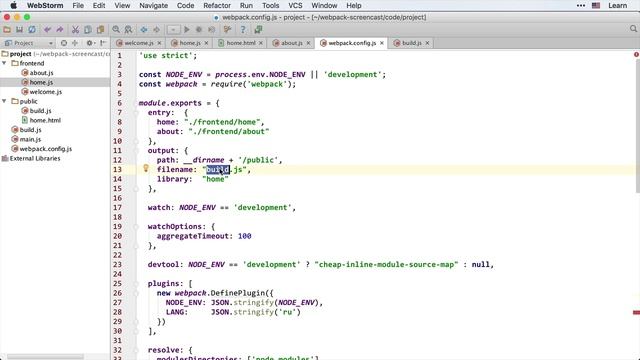The image size is (640, 360).
Task: Click the Settings wrench toolbar icon
Action: pyautogui.click(x=227, y=29)
